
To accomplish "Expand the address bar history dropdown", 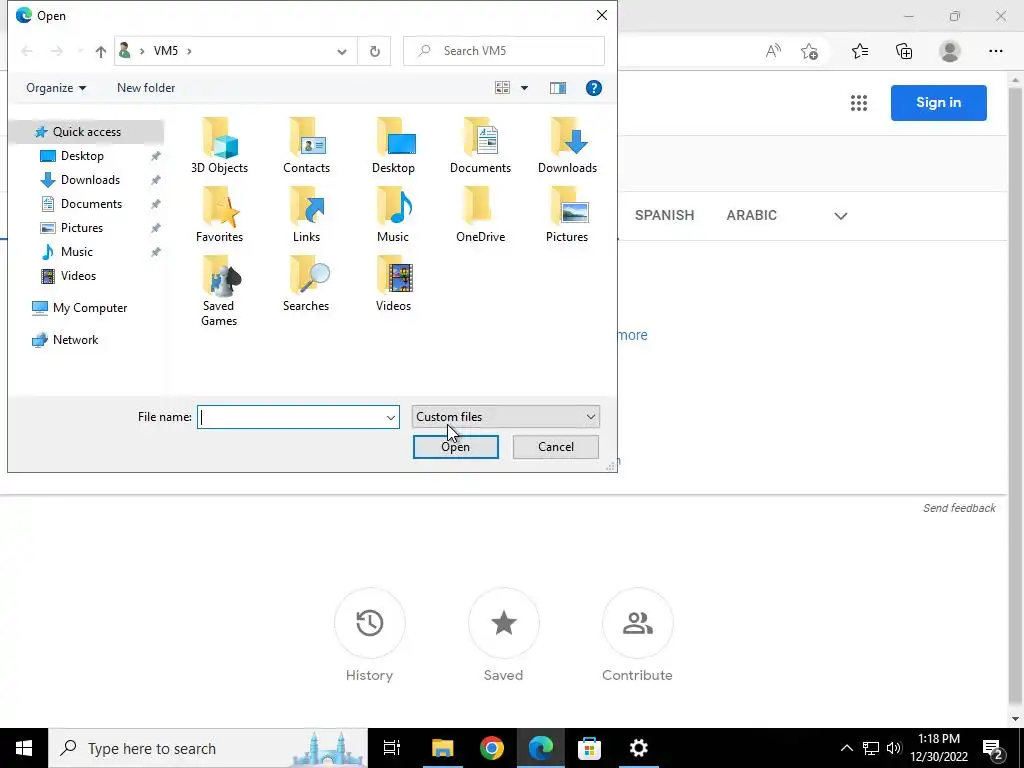I will coord(342,52).
